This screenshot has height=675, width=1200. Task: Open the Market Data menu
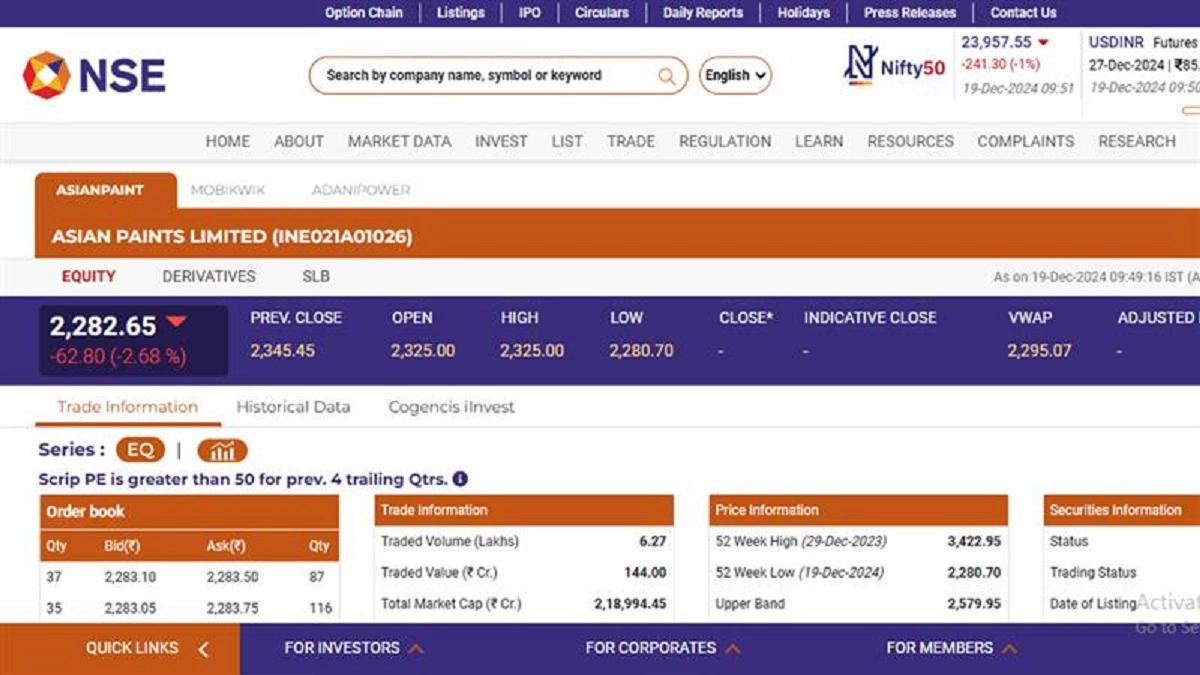click(x=399, y=141)
